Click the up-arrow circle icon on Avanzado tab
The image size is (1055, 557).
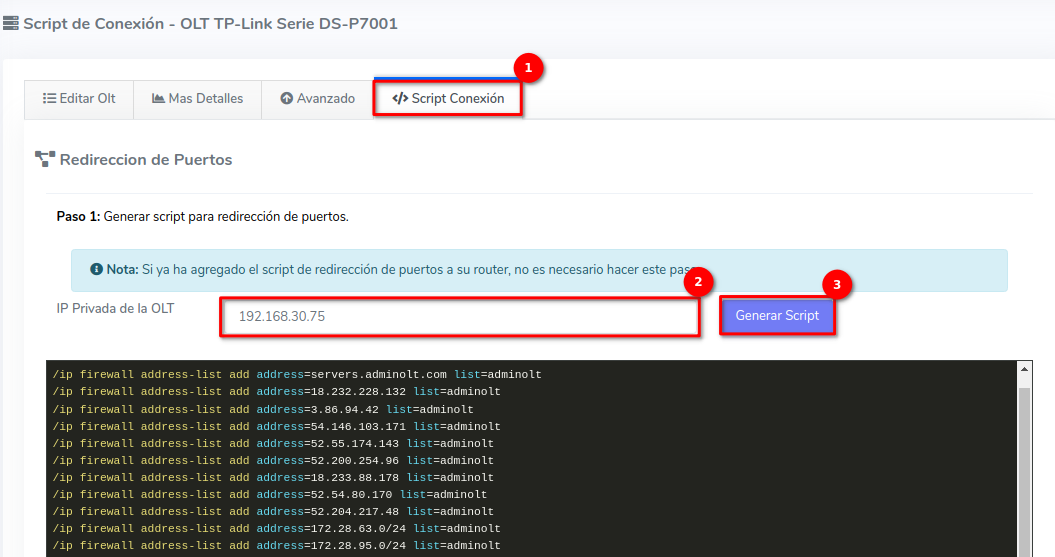pos(286,99)
